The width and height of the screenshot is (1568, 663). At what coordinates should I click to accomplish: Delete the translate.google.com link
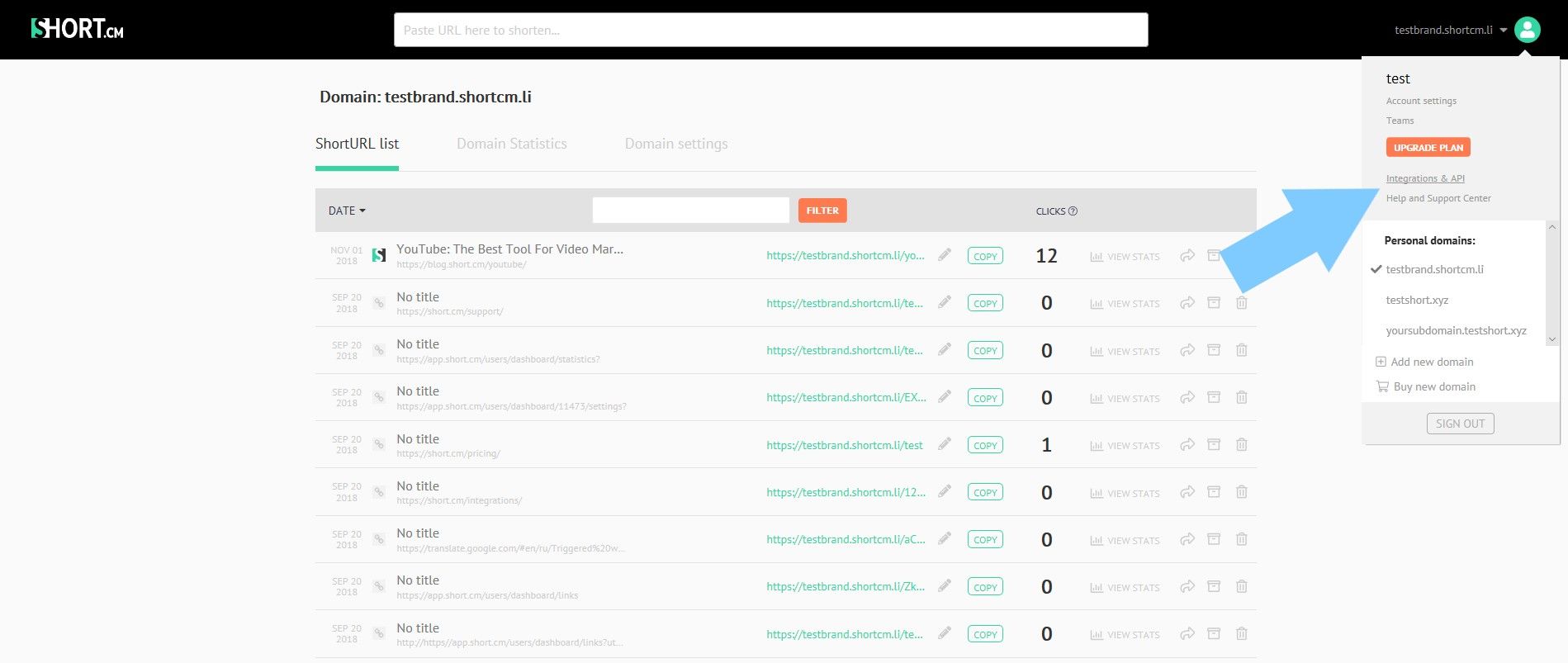coord(1241,539)
